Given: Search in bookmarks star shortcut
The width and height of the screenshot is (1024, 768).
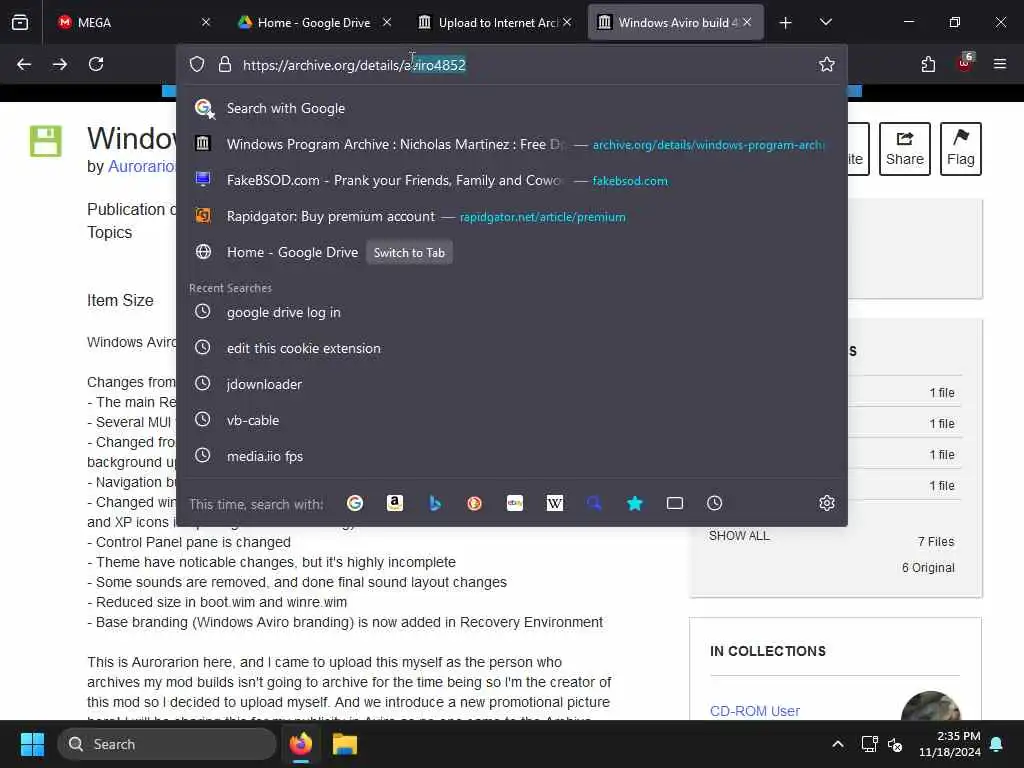Looking at the screenshot, I should pos(635,504).
